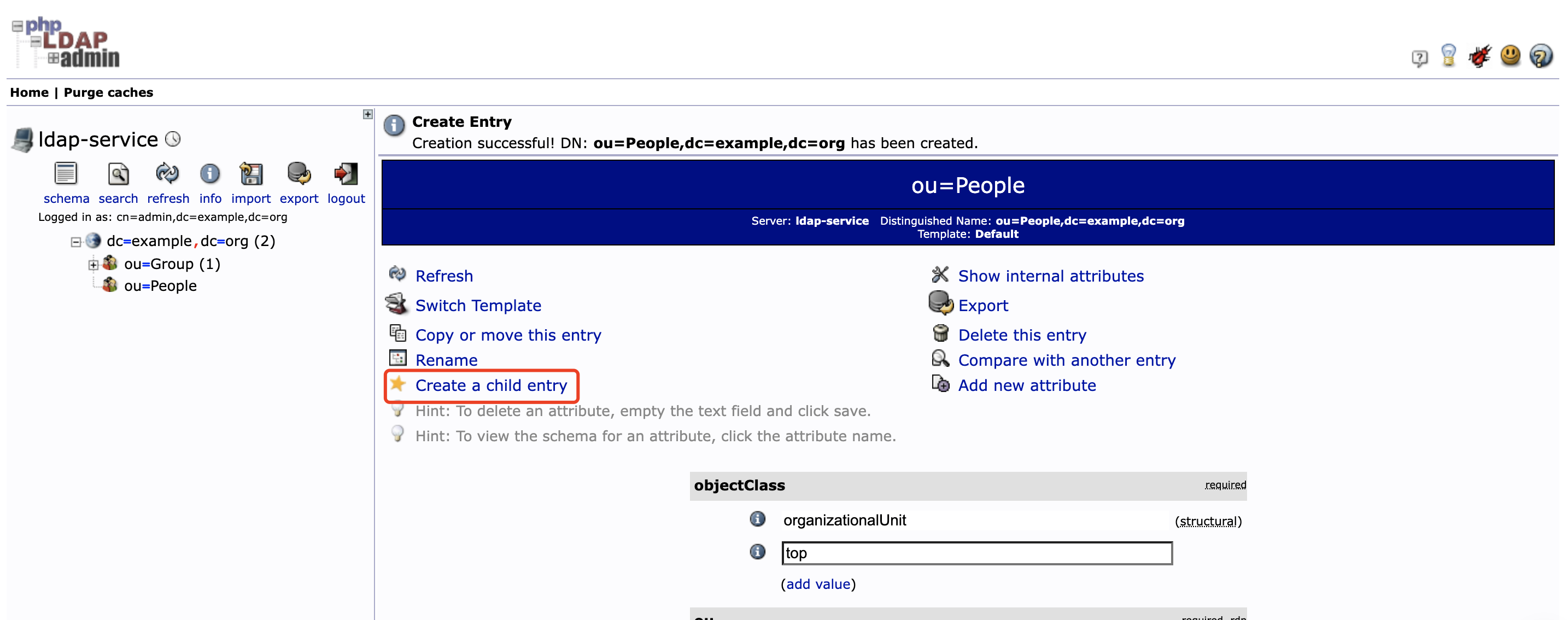Click the smiley donate icon
Viewport: 1568px width, 620px height.
tap(1510, 55)
